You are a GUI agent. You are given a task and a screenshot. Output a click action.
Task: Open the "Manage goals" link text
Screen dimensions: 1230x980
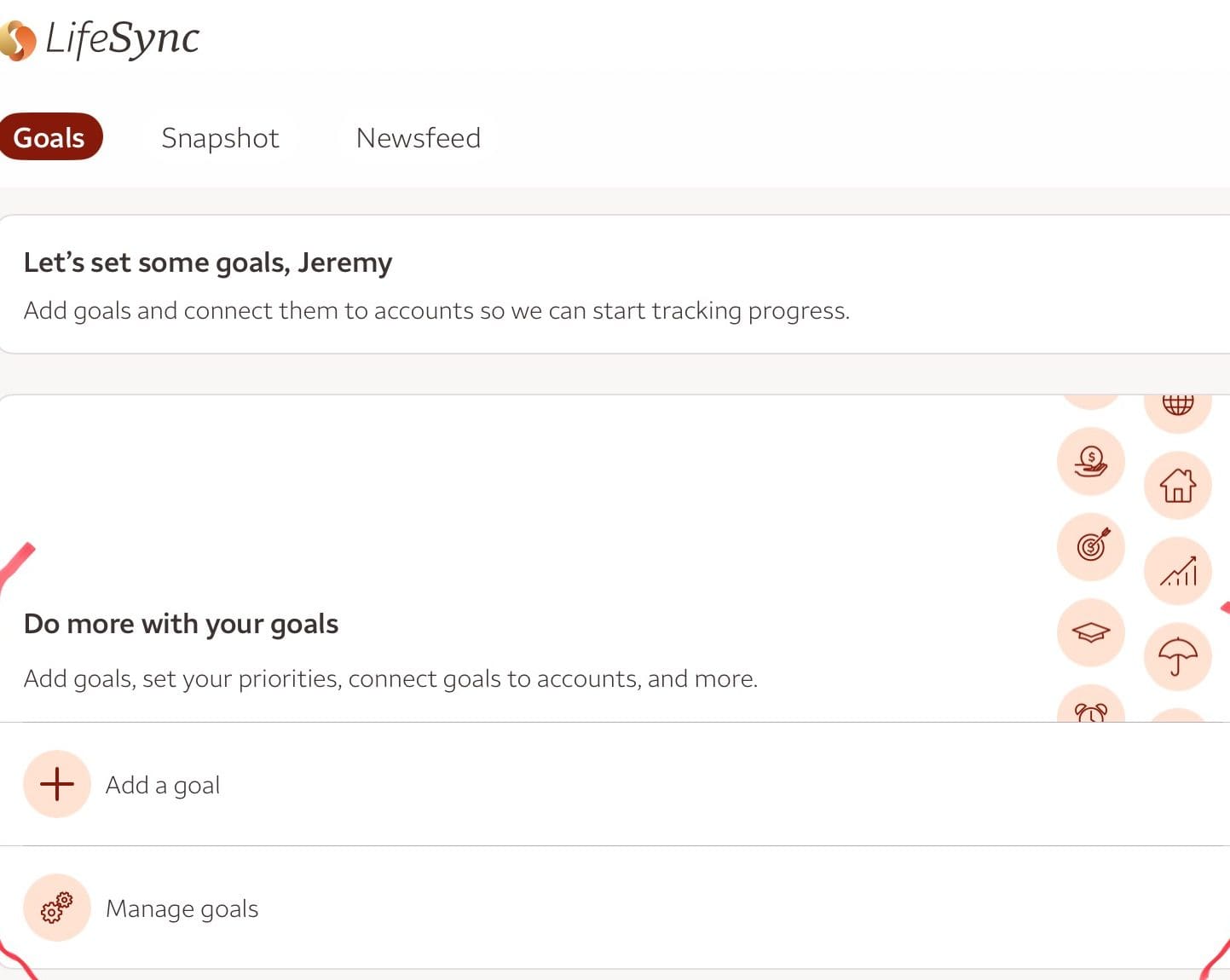(x=182, y=908)
